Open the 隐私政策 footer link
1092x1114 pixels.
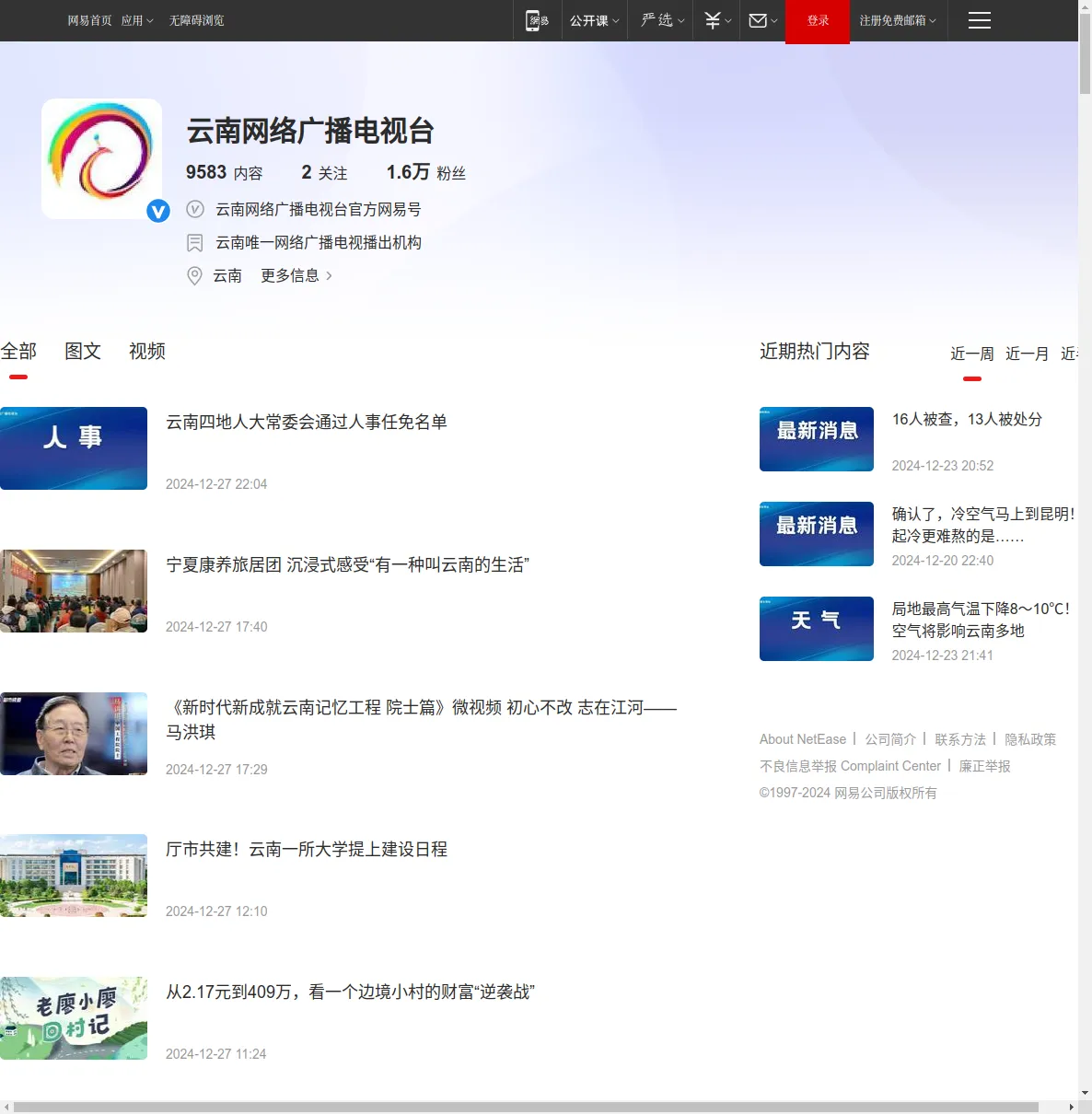pyautogui.click(x=1030, y=739)
